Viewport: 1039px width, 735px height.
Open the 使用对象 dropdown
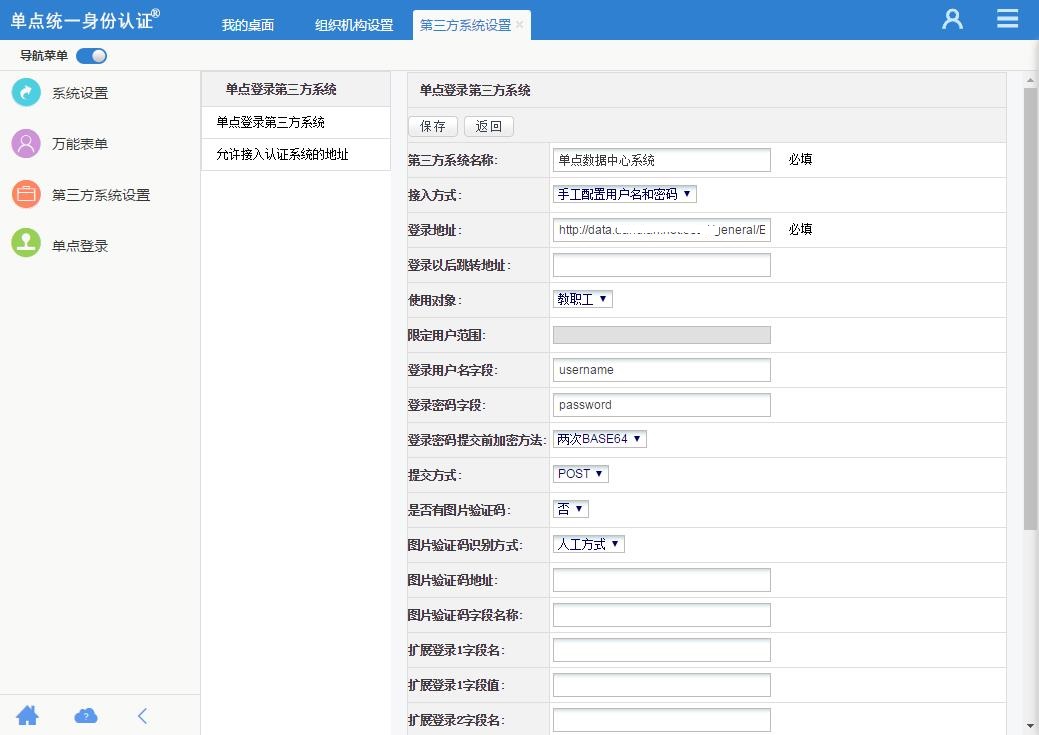pos(582,300)
